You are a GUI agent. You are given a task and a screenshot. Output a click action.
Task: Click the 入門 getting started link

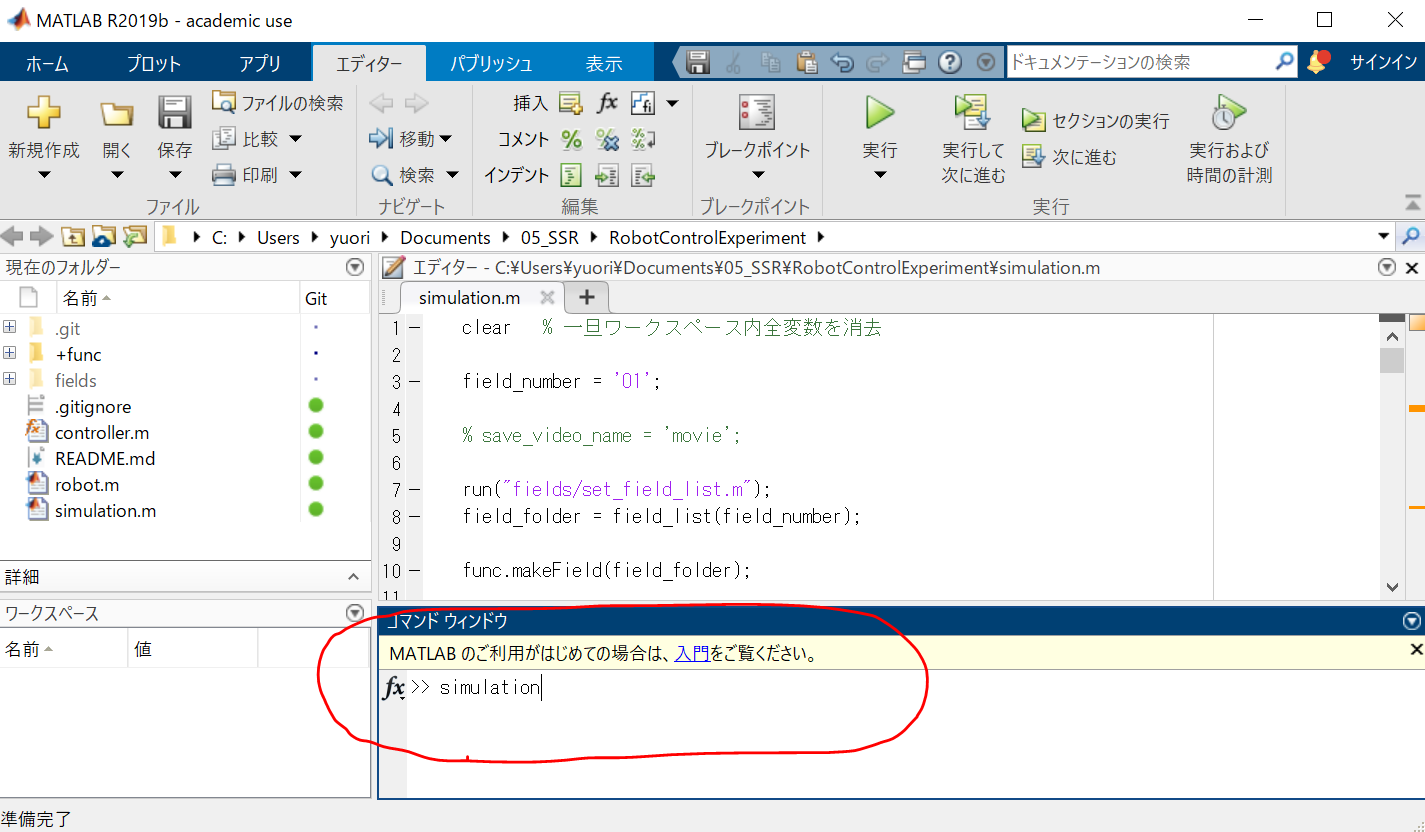coord(692,654)
